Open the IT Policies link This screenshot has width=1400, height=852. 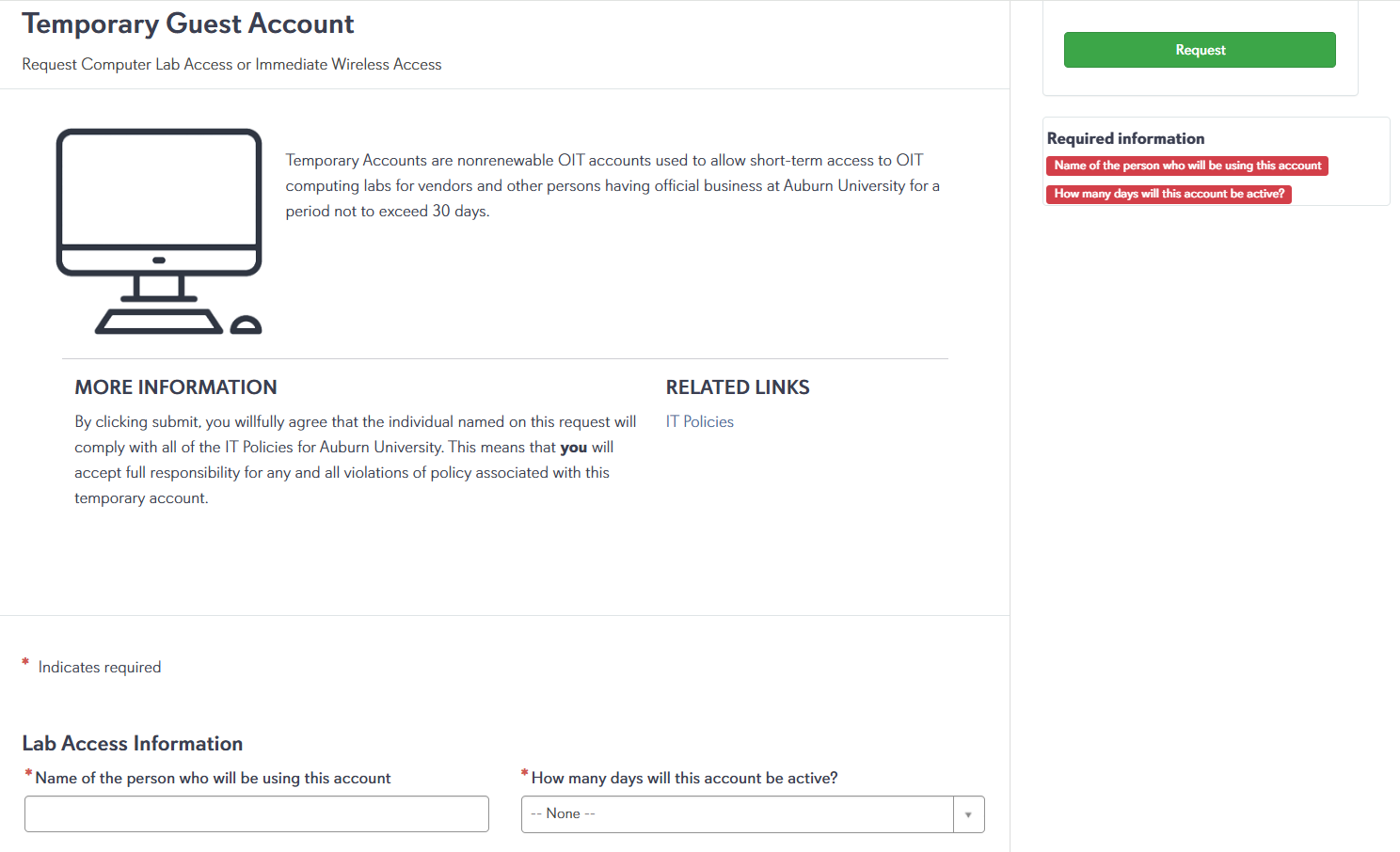click(699, 420)
